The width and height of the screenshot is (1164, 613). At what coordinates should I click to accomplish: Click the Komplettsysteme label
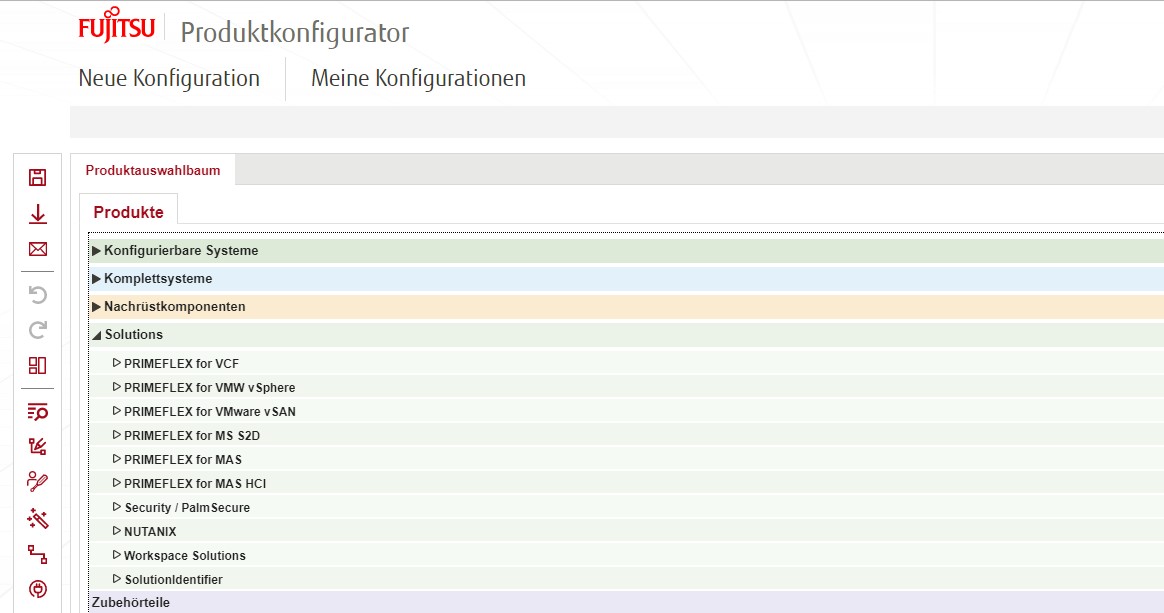tap(158, 279)
